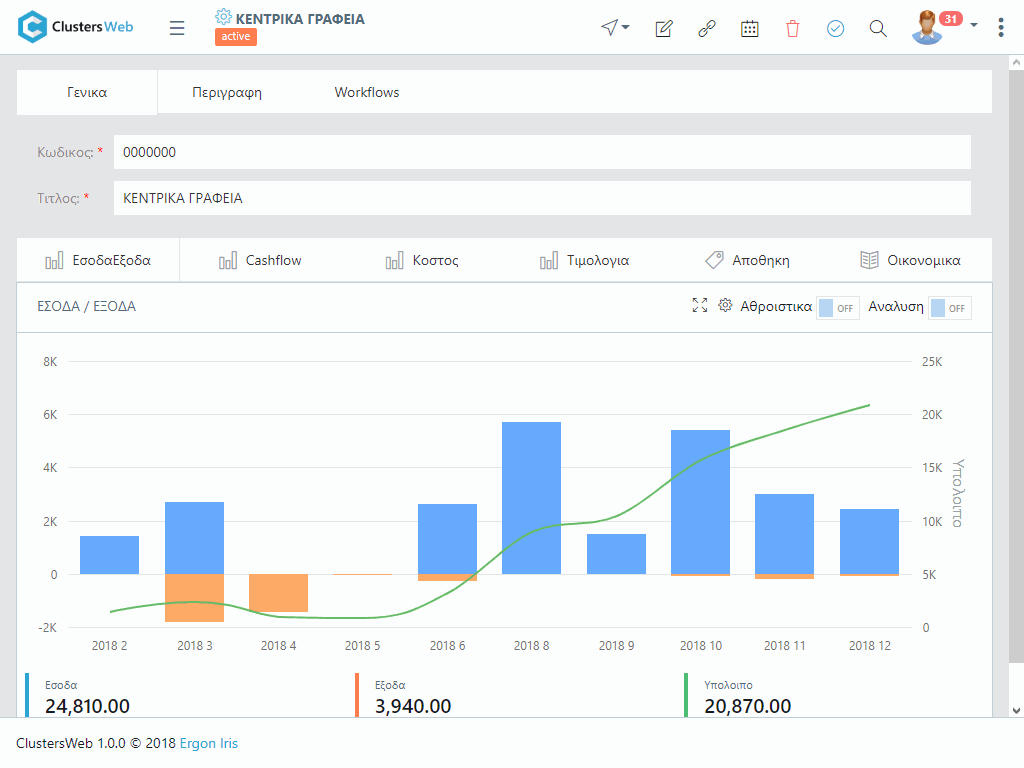This screenshot has width=1024, height=768.
Task: Click the link chain icon
Action: click(707, 28)
